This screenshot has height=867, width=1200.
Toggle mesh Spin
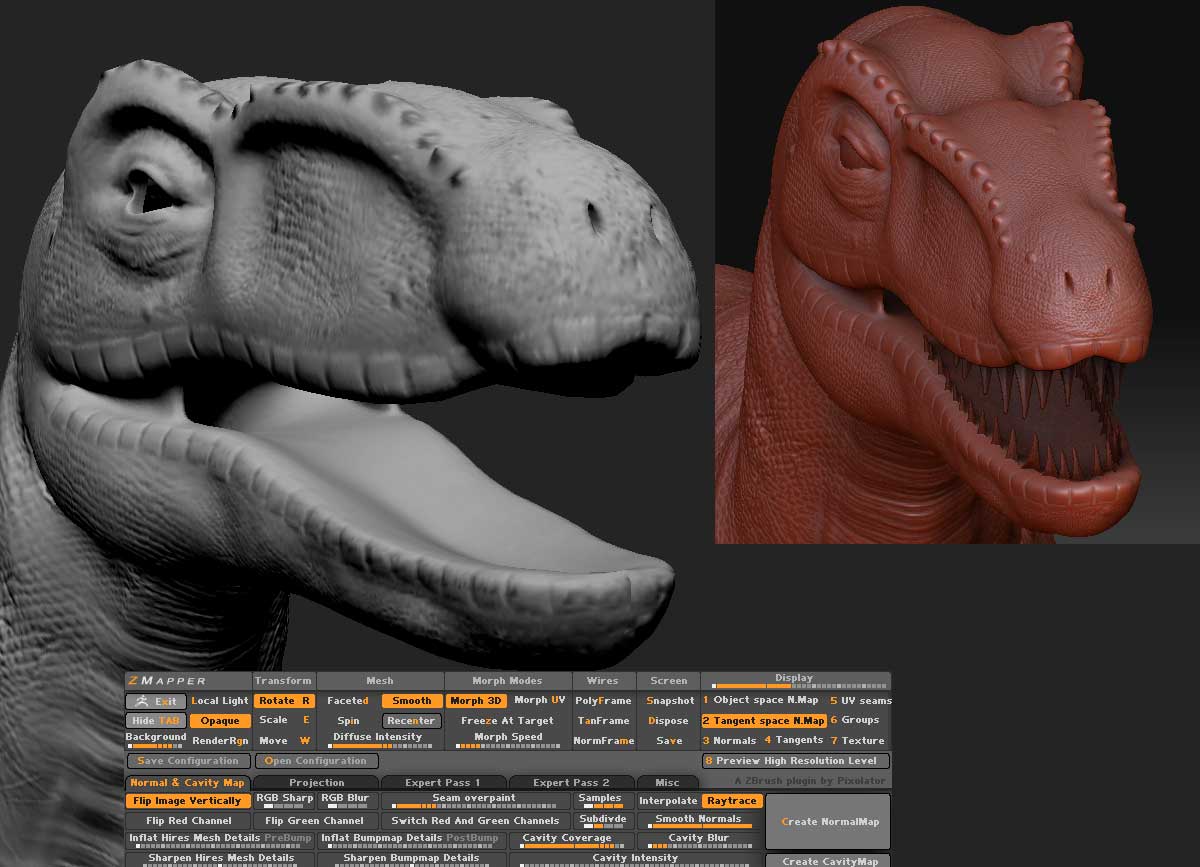pos(348,720)
